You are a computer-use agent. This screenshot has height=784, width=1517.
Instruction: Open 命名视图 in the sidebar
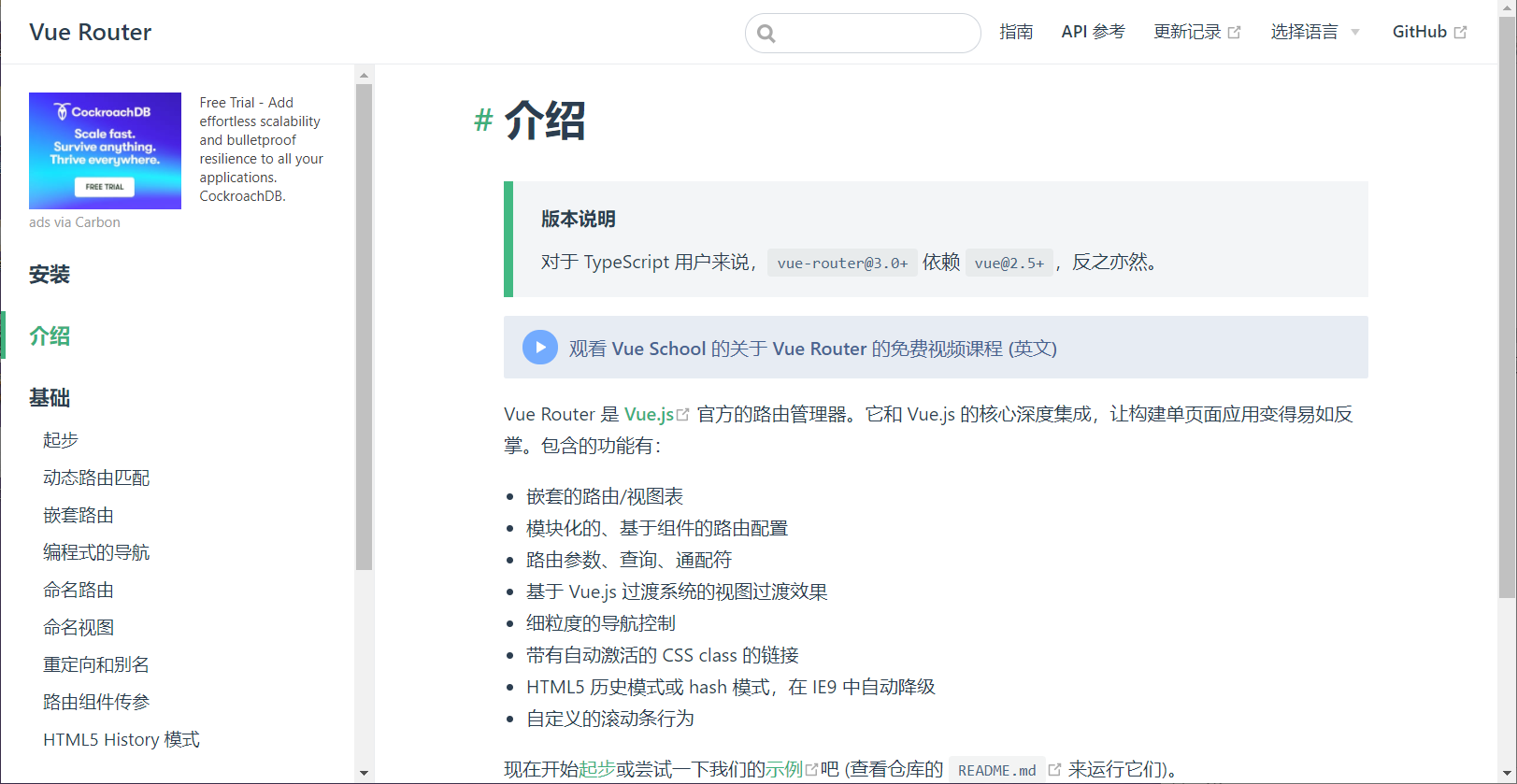79,627
